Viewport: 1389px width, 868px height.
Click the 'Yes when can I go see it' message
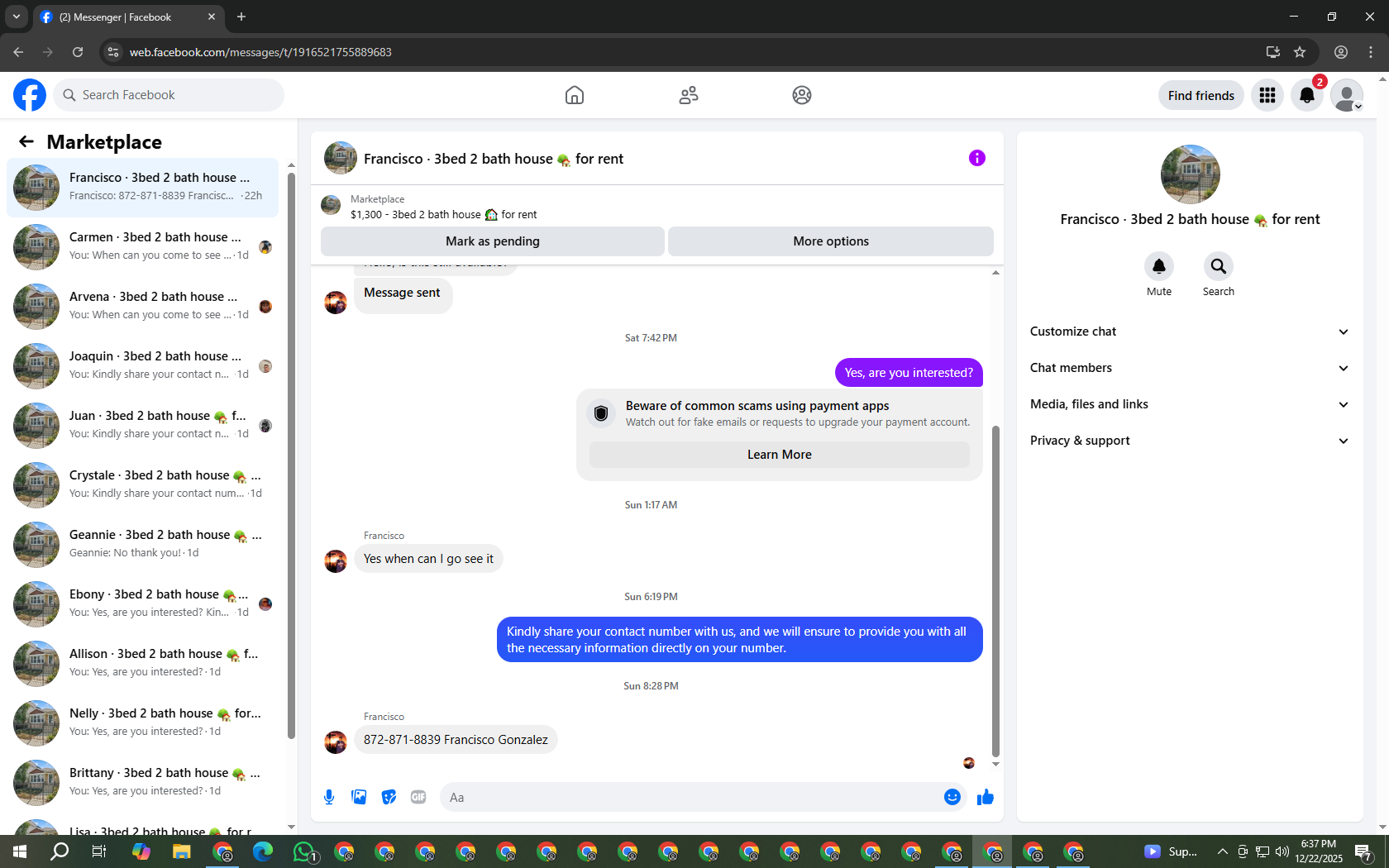(x=428, y=559)
